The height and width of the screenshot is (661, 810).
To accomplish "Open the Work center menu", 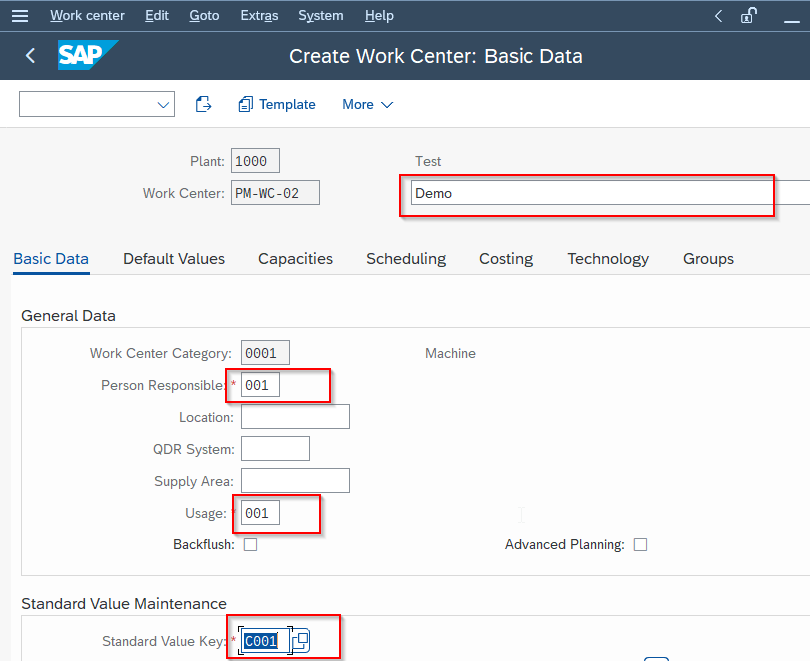I will point(87,15).
